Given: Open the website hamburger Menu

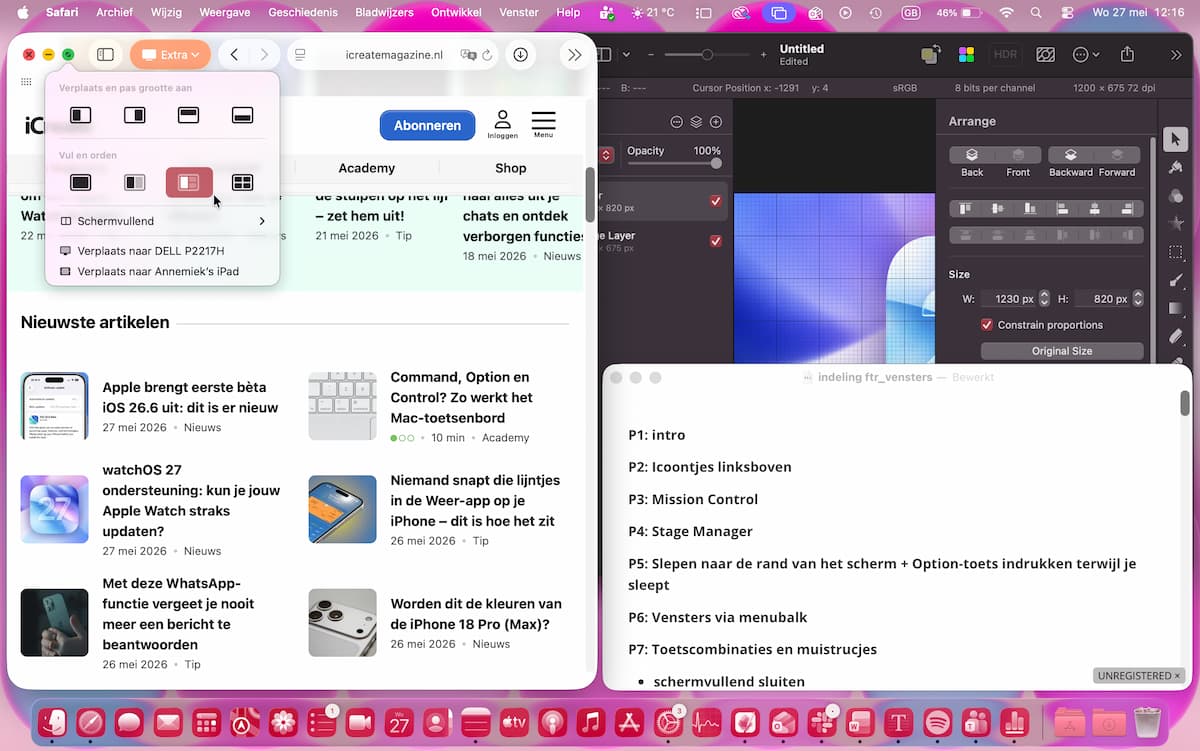Looking at the screenshot, I should tap(543, 124).
